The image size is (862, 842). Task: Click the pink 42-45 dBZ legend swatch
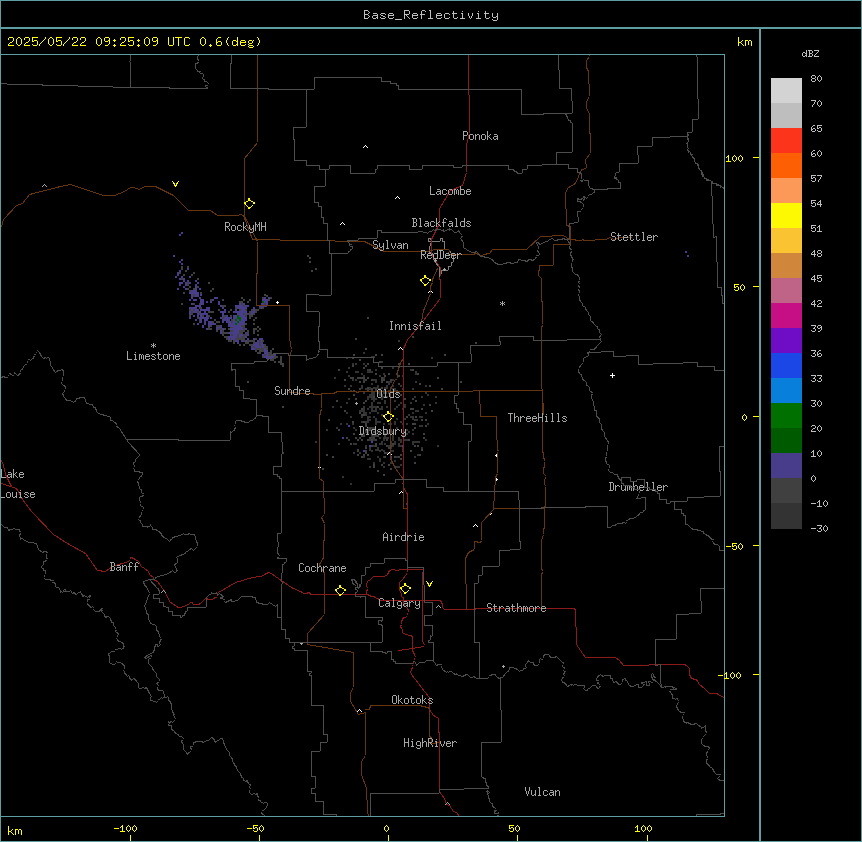click(x=786, y=291)
